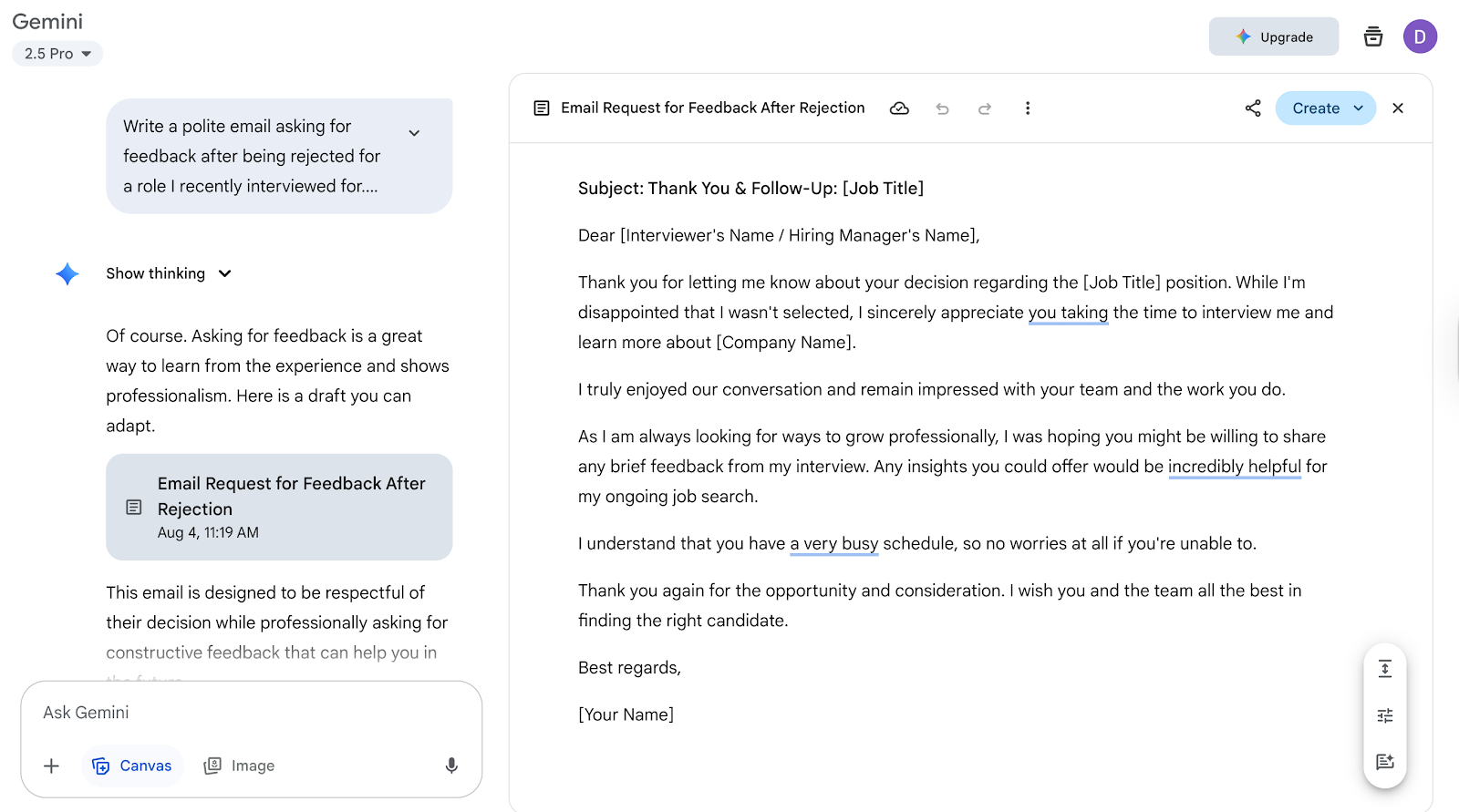Click the 'Show thinking' label
Image resolution: width=1459 pixels, height=812 pixels.
point(155,273)
